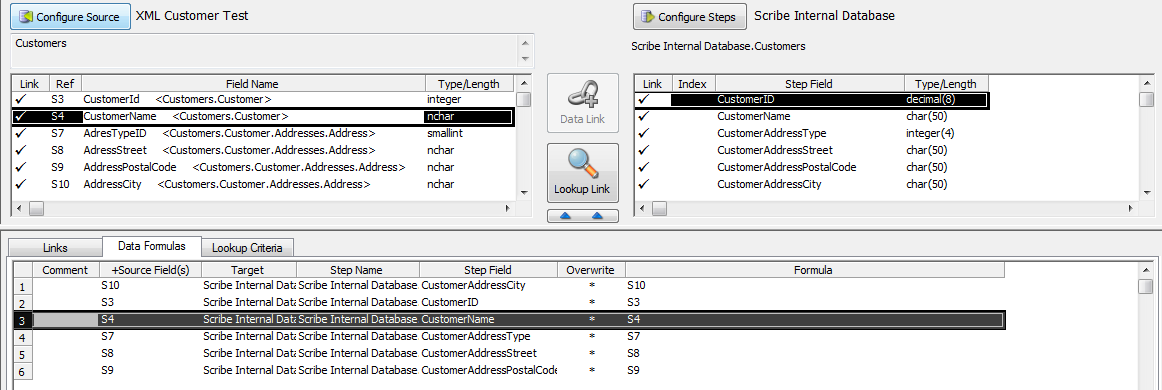Toggle link checkmark for CustomerAddressCity step field
Screen dimensions: 1162x390
tap(643, 184)
